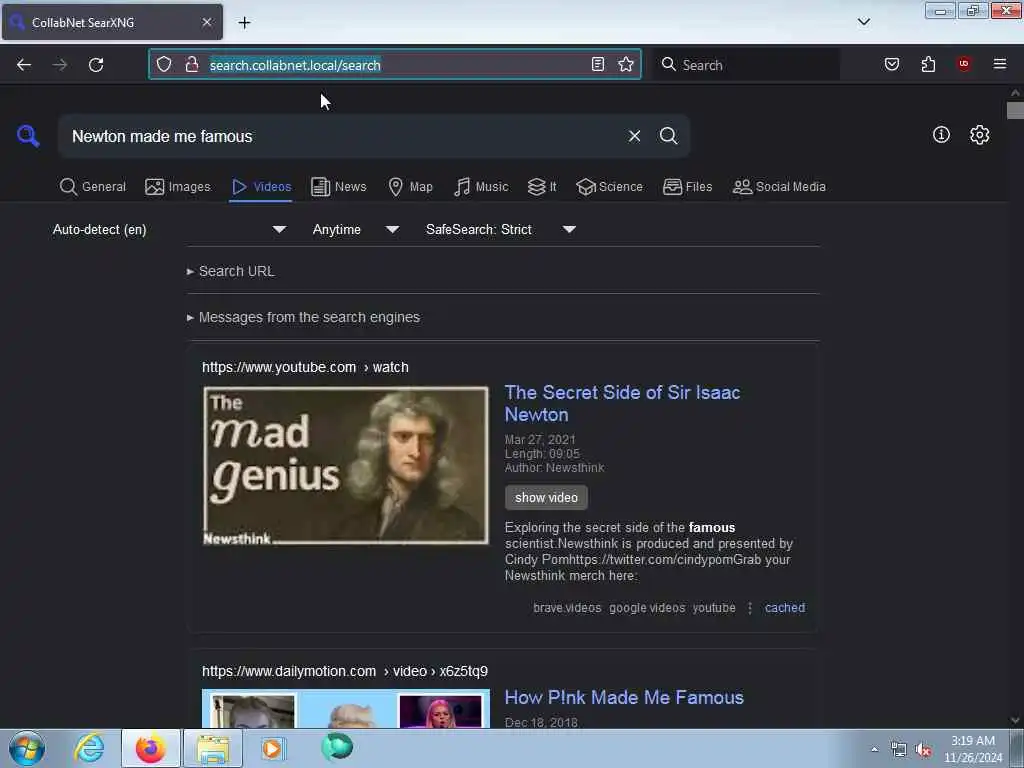Open uBlock Origin extension icon
Screen dimensions: 1024x768
[x=964, y=64]
